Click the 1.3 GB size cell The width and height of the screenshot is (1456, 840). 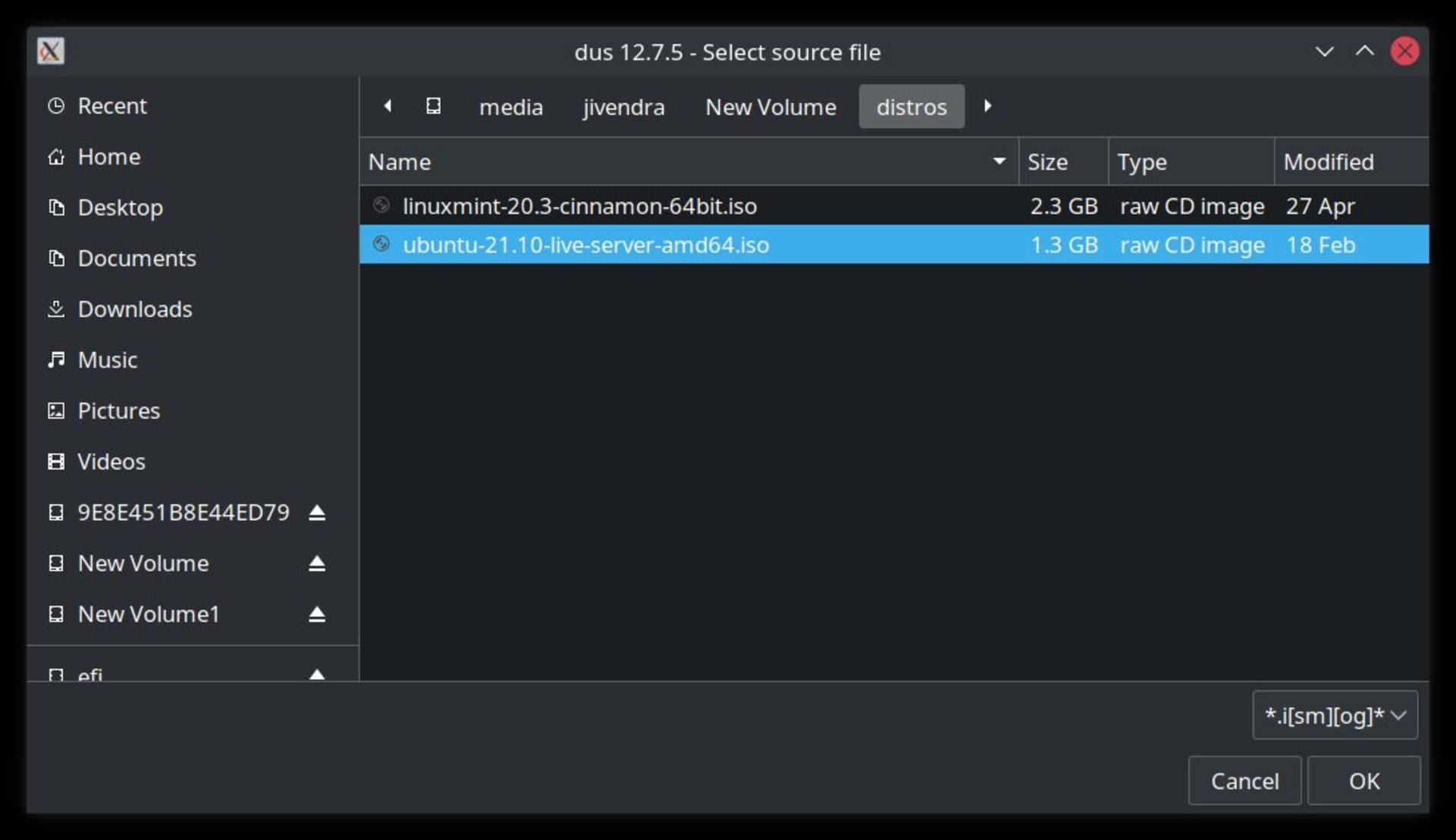coord(1063,245)
